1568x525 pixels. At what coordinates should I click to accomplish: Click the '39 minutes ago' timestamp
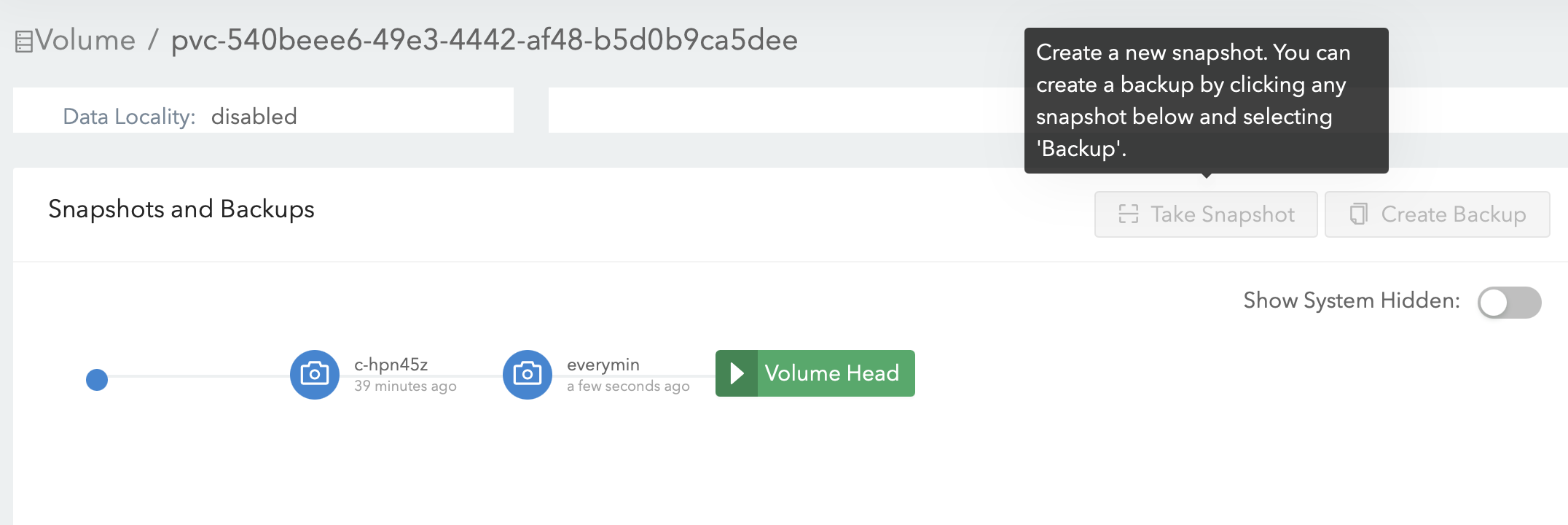click(x=405, y=386)
